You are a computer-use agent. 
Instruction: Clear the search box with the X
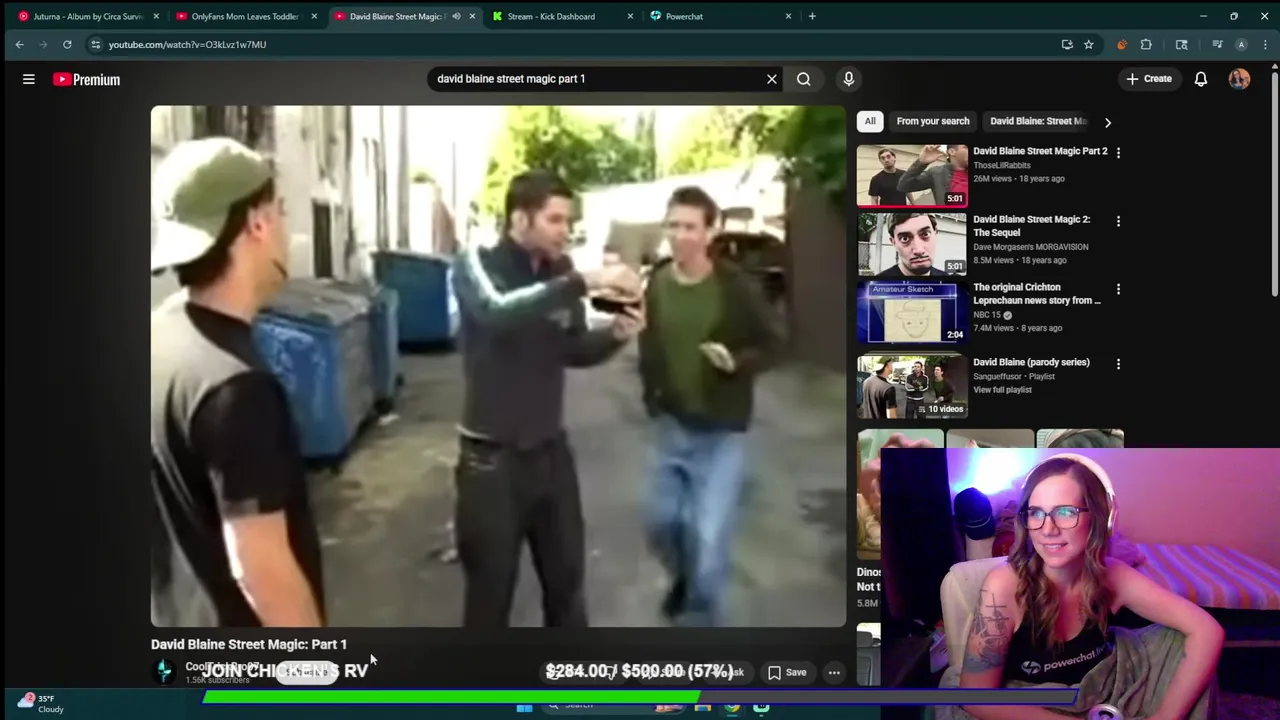[x=772, y=79]
